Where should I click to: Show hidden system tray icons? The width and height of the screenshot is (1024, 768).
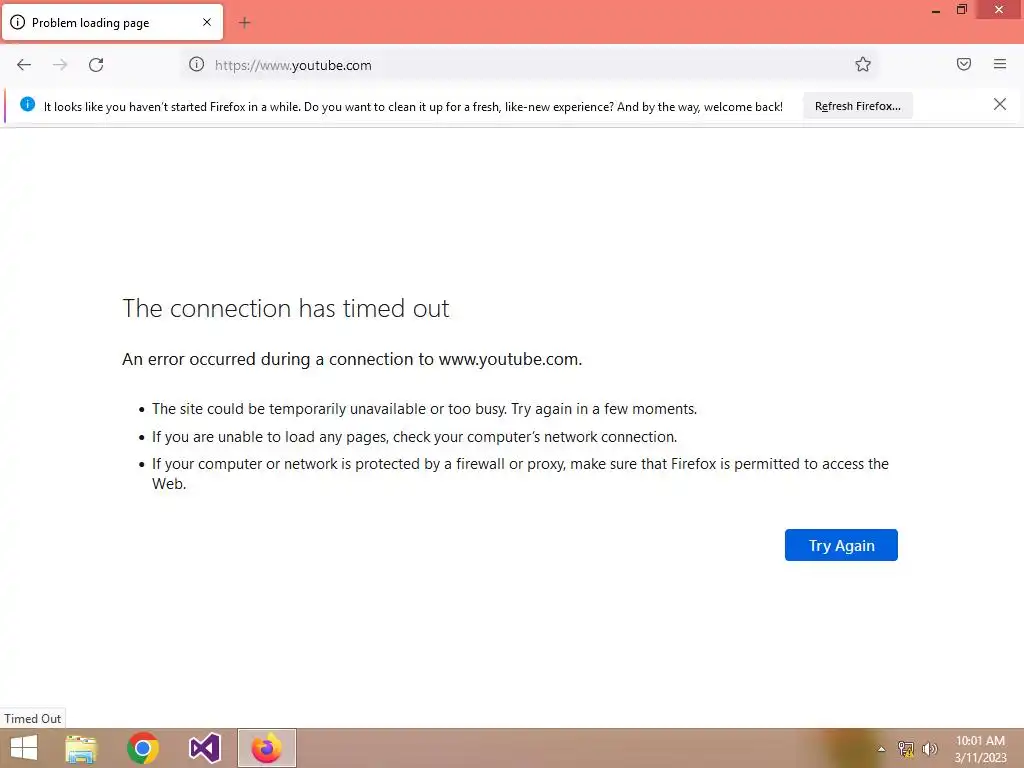[881, 749]
